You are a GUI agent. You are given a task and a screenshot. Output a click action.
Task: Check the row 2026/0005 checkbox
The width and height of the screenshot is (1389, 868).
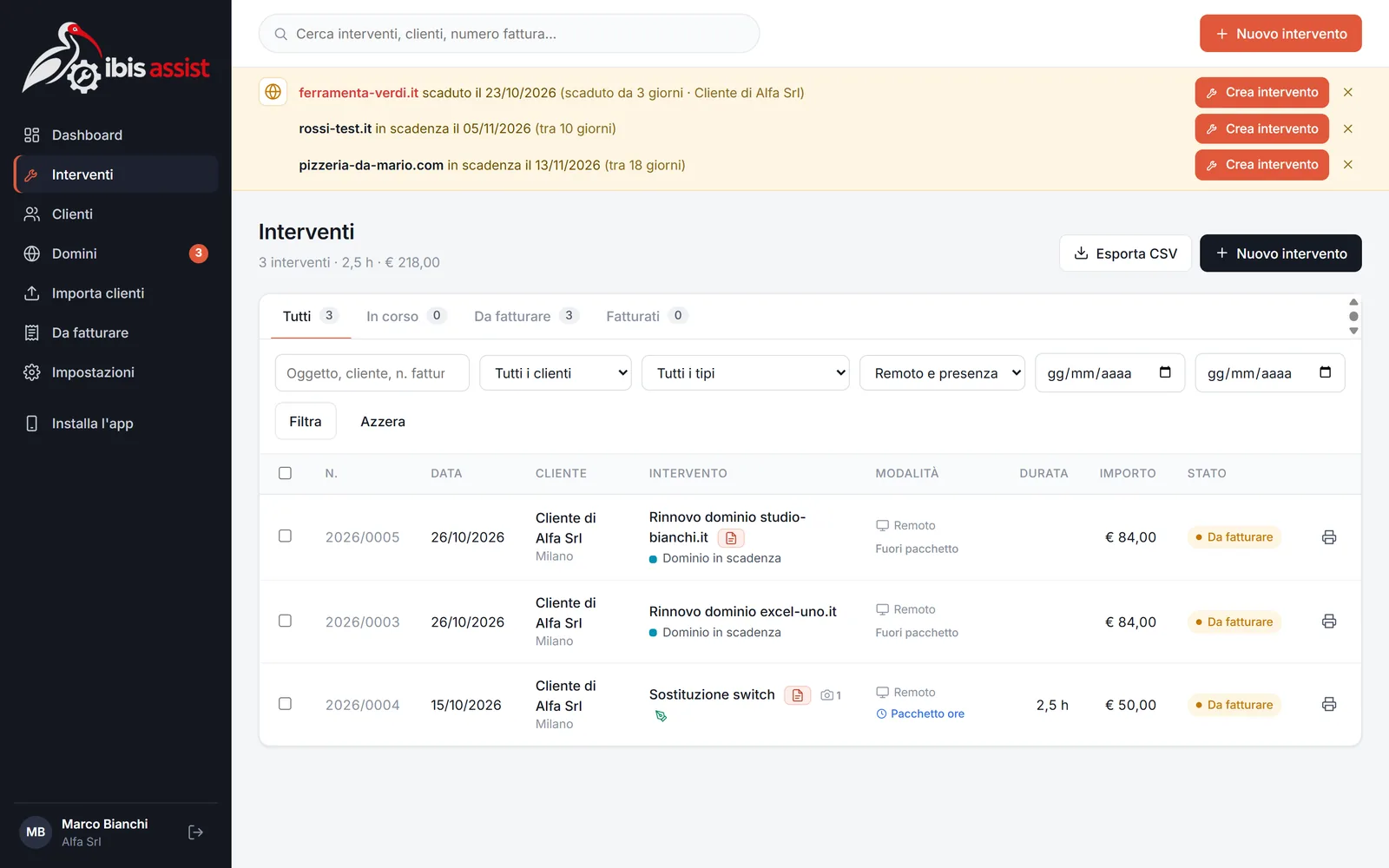(x=285, y=536)
